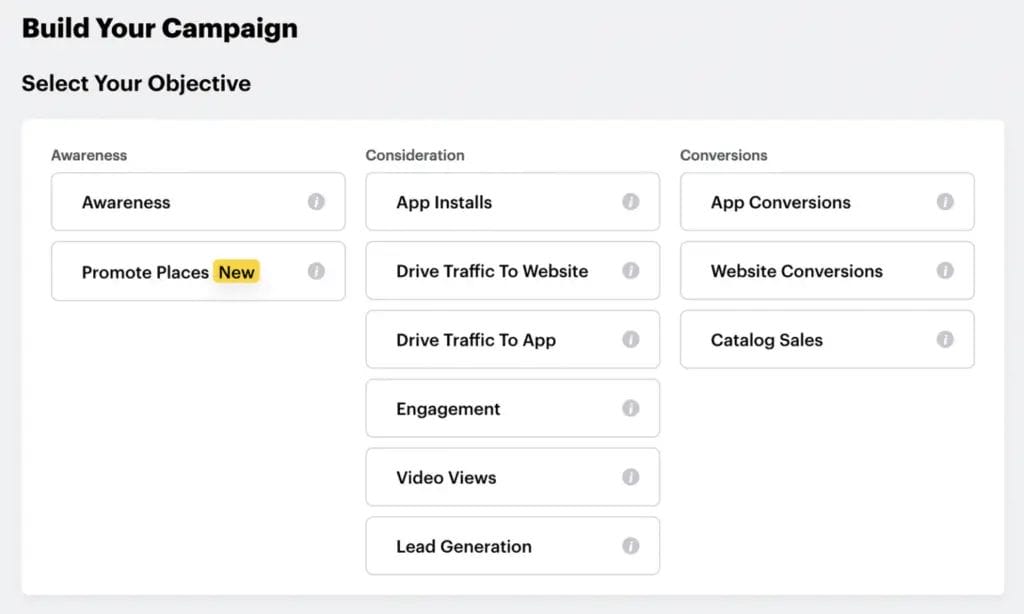Select the Website Conversions objective
The height and width of the screenshot is (614, 1024).
(x=795, y=271)
